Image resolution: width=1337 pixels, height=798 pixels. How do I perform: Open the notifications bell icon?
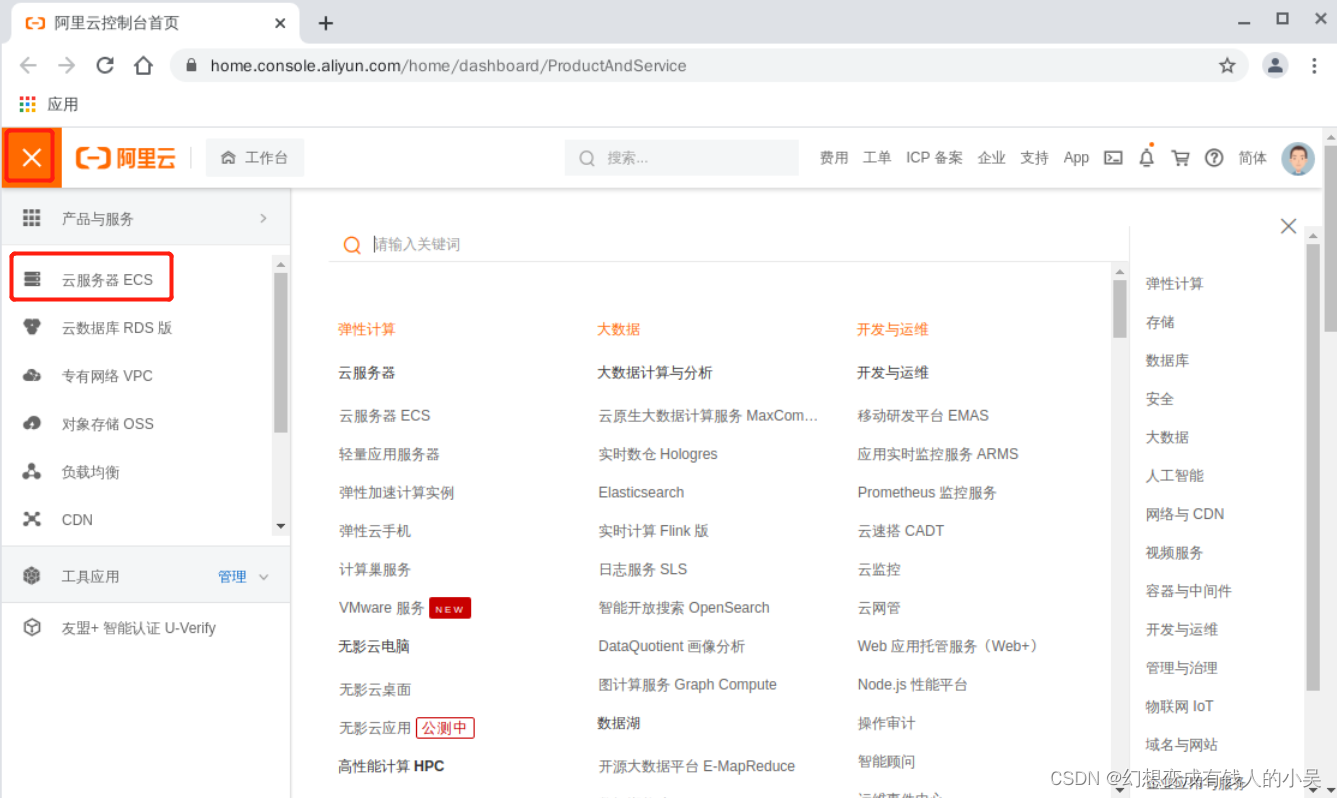pyautogui.click(x=1147, y=158)
